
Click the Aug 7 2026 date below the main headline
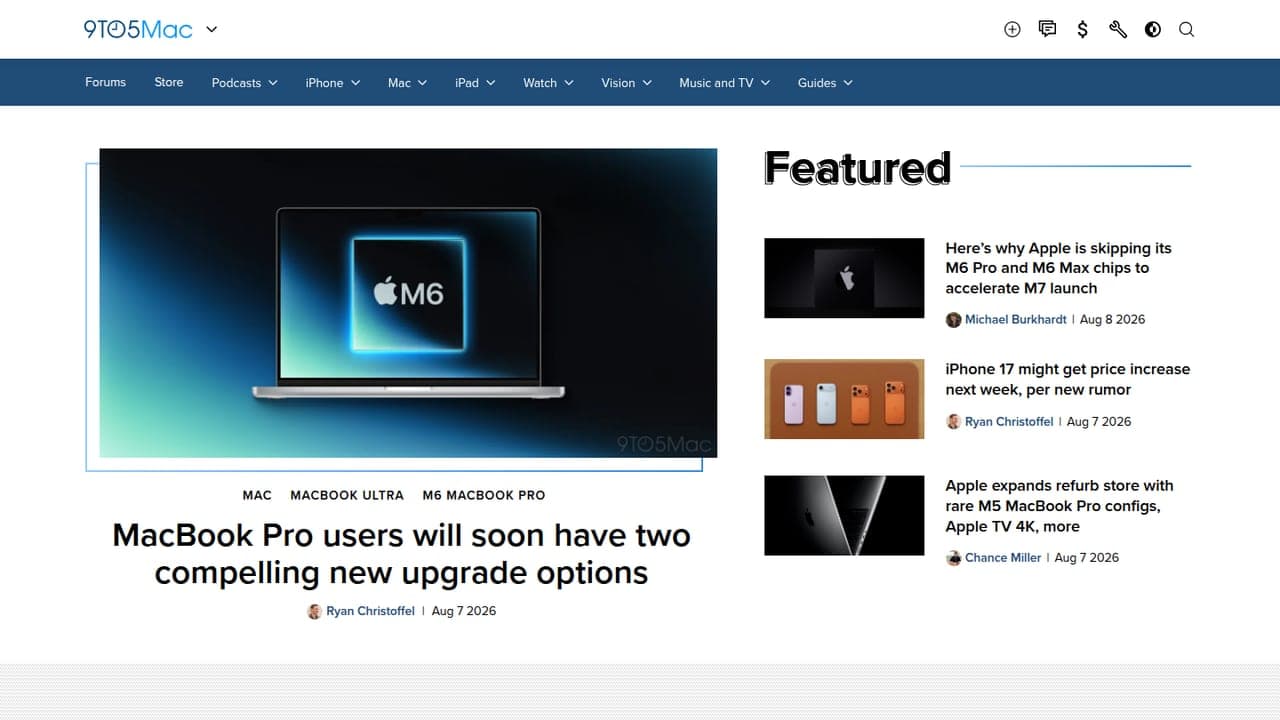point(464,611)
